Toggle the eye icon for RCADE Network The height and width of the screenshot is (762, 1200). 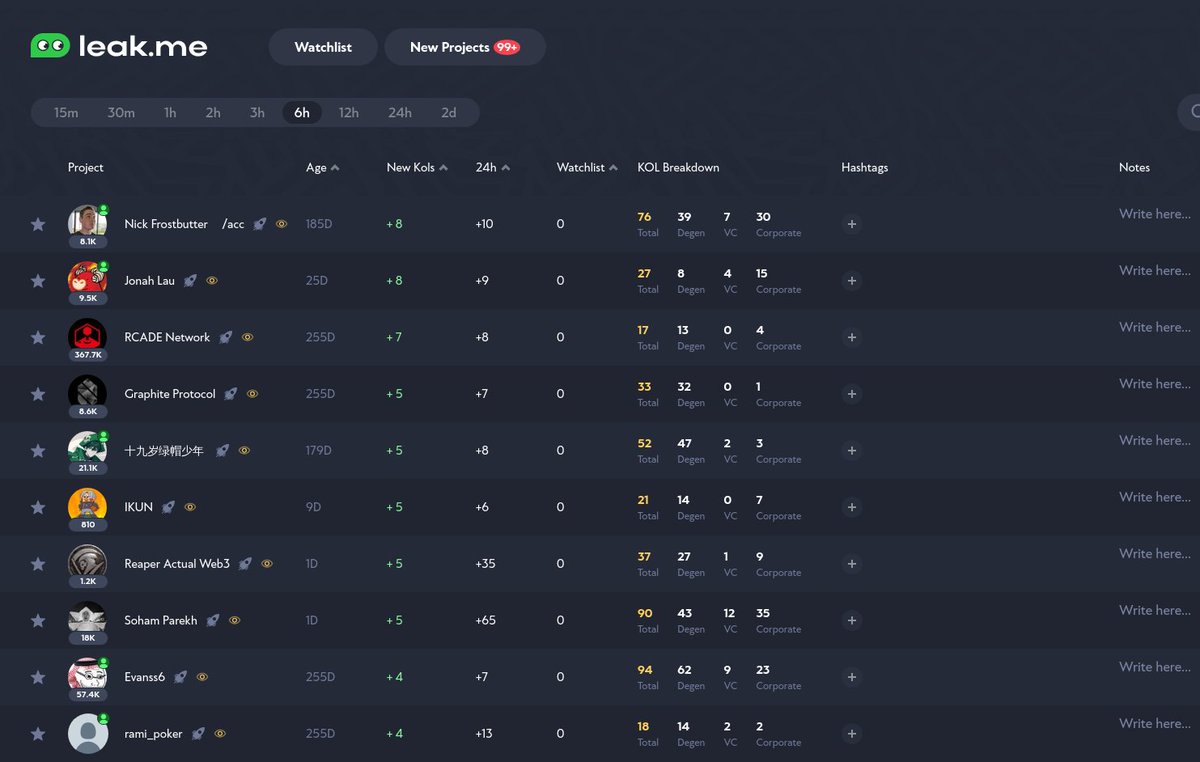(247, 337)
